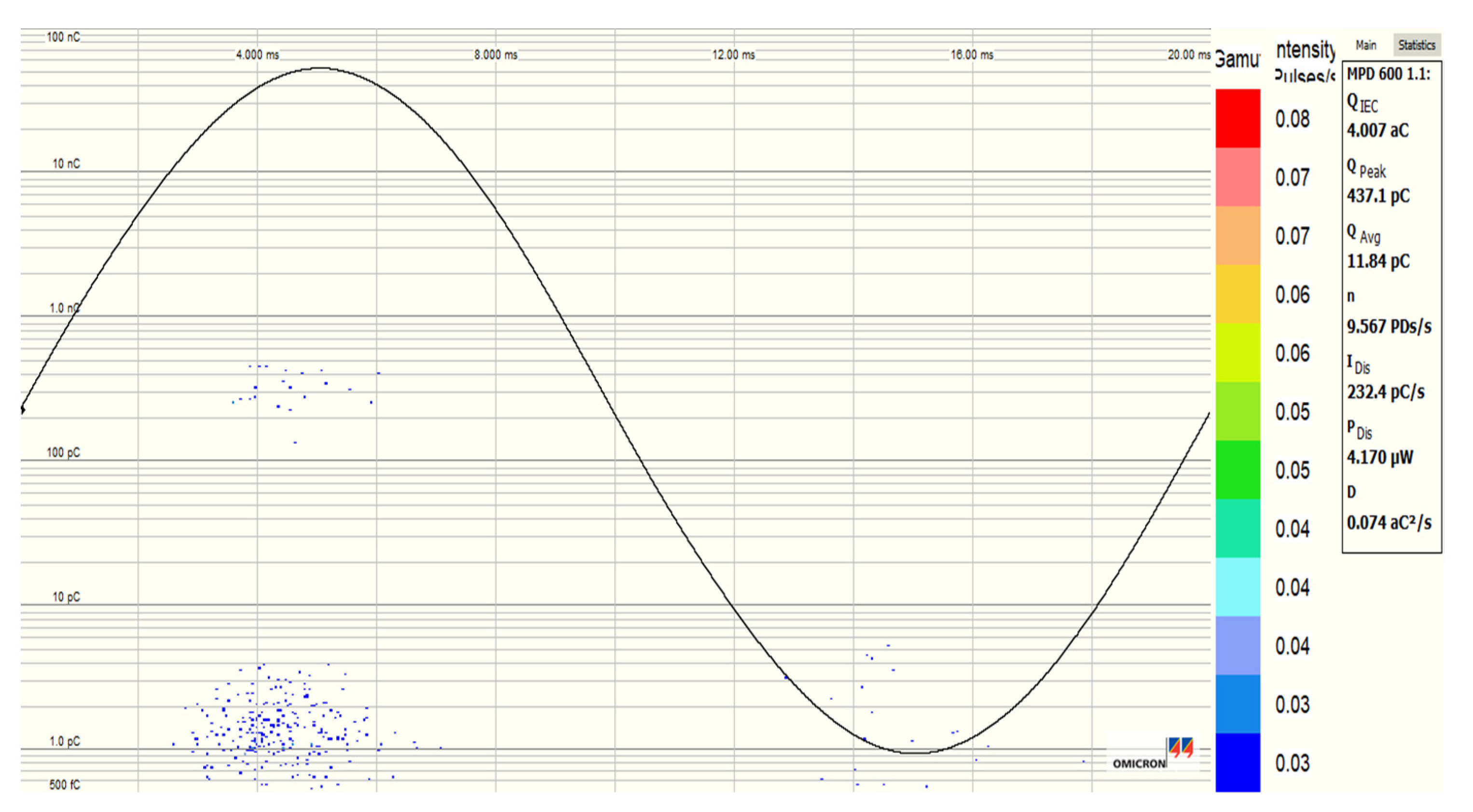This screenshot has width=1473, height=812.
Task: Click the 4.000 ms time axis label
Action: point(257,55)
